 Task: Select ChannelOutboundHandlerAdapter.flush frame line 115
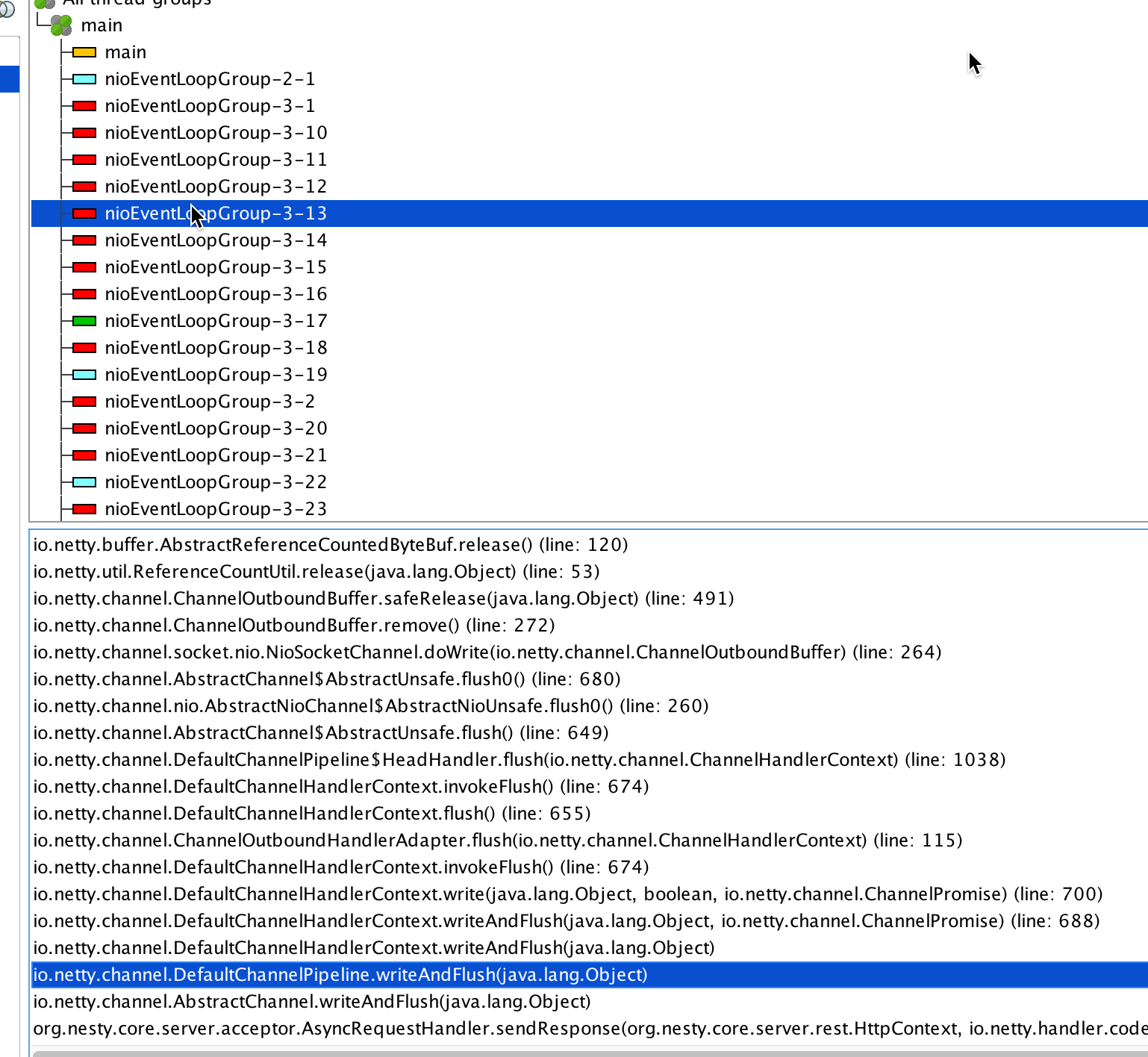pyautogui.click(x=498, y=841)
